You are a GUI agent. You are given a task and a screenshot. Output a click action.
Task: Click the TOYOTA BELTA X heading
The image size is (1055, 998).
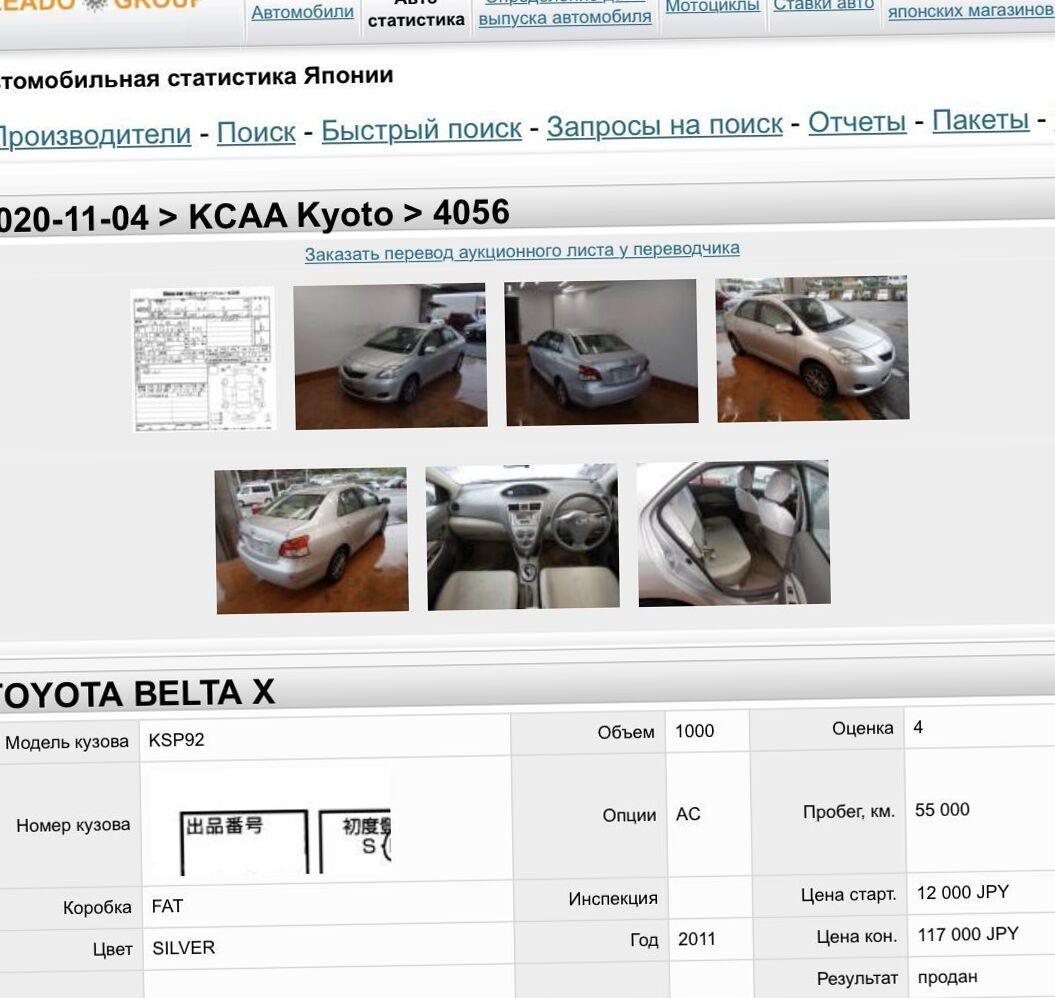[137, 694]
